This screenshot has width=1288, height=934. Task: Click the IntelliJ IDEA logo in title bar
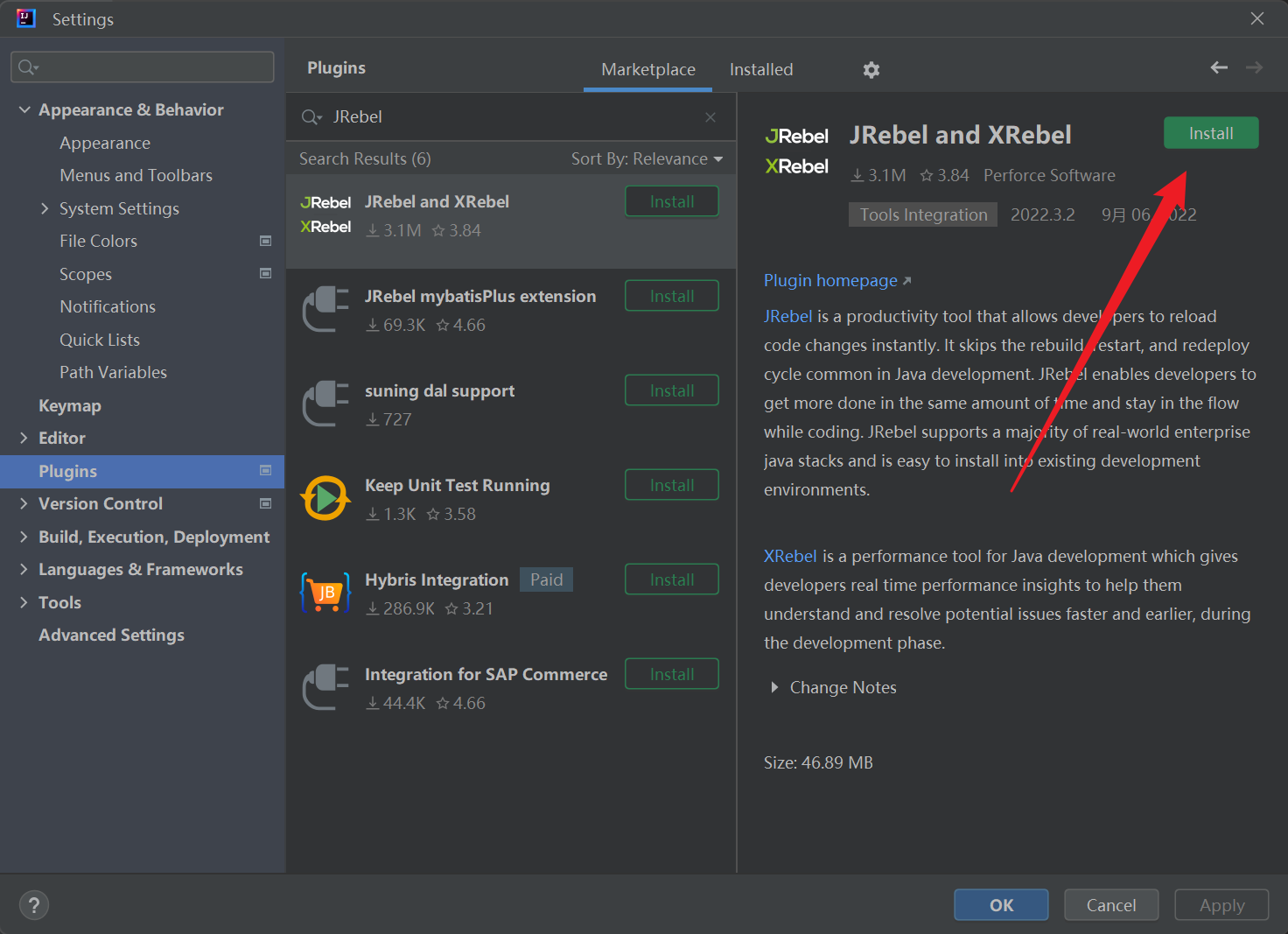tap(26, 18)
